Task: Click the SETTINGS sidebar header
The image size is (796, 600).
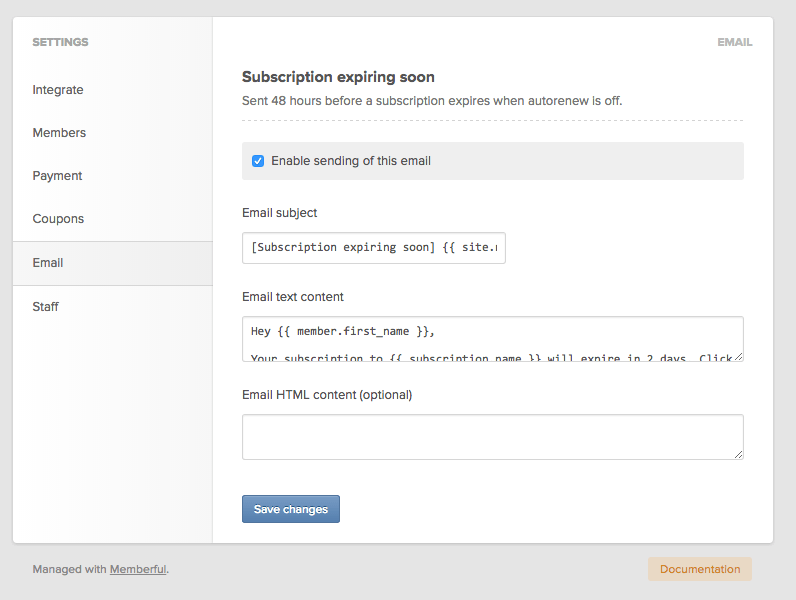Action: [x=60, y=43]
